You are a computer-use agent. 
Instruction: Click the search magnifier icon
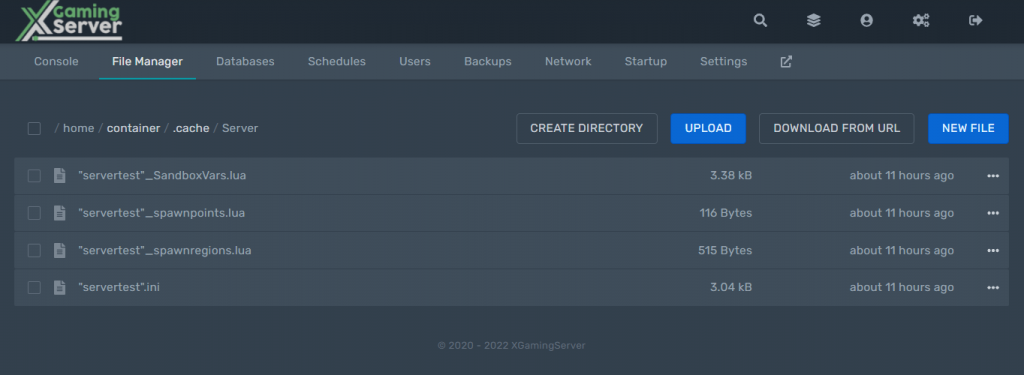click(x=760, y=20)
